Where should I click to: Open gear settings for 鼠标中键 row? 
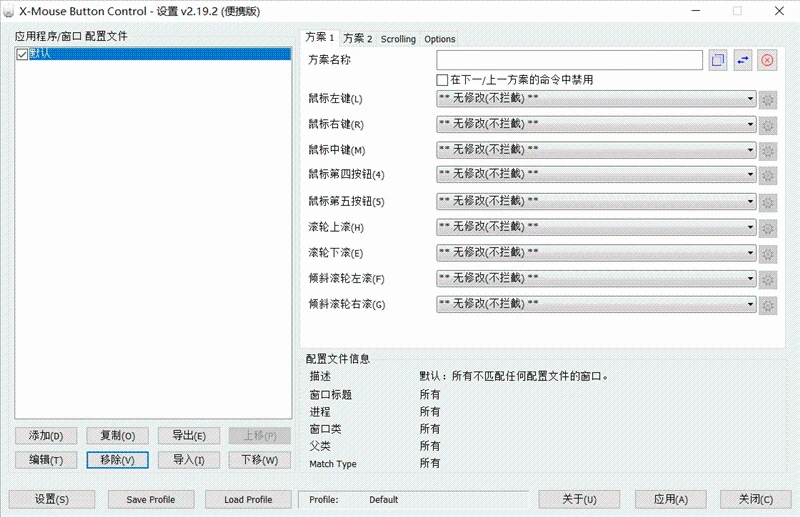pos(768,150)
